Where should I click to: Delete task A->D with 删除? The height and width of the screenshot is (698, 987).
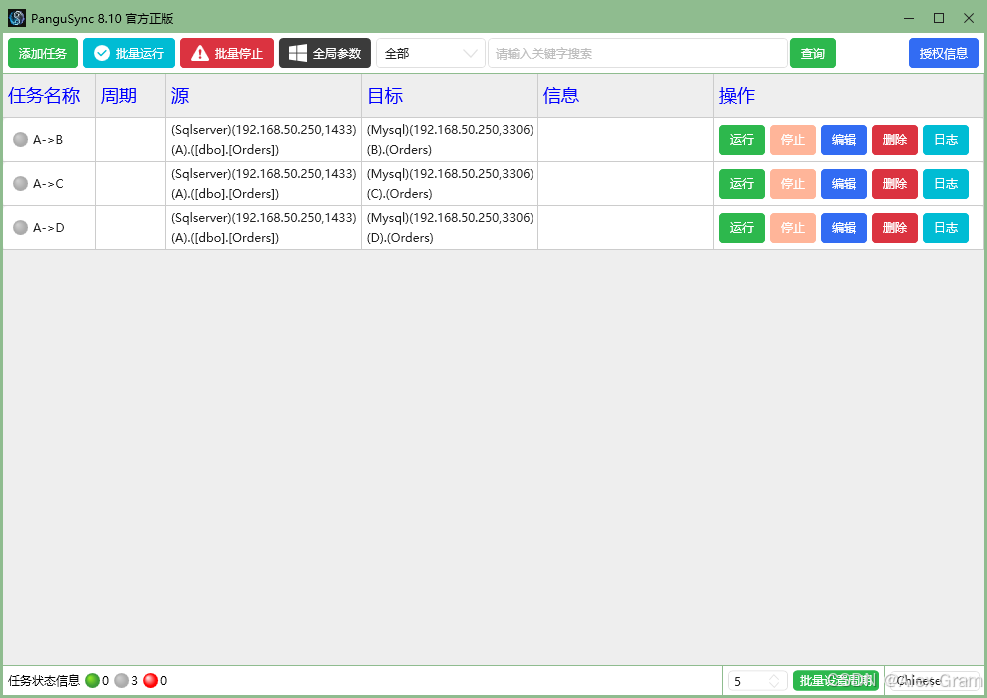pos(895,228)
